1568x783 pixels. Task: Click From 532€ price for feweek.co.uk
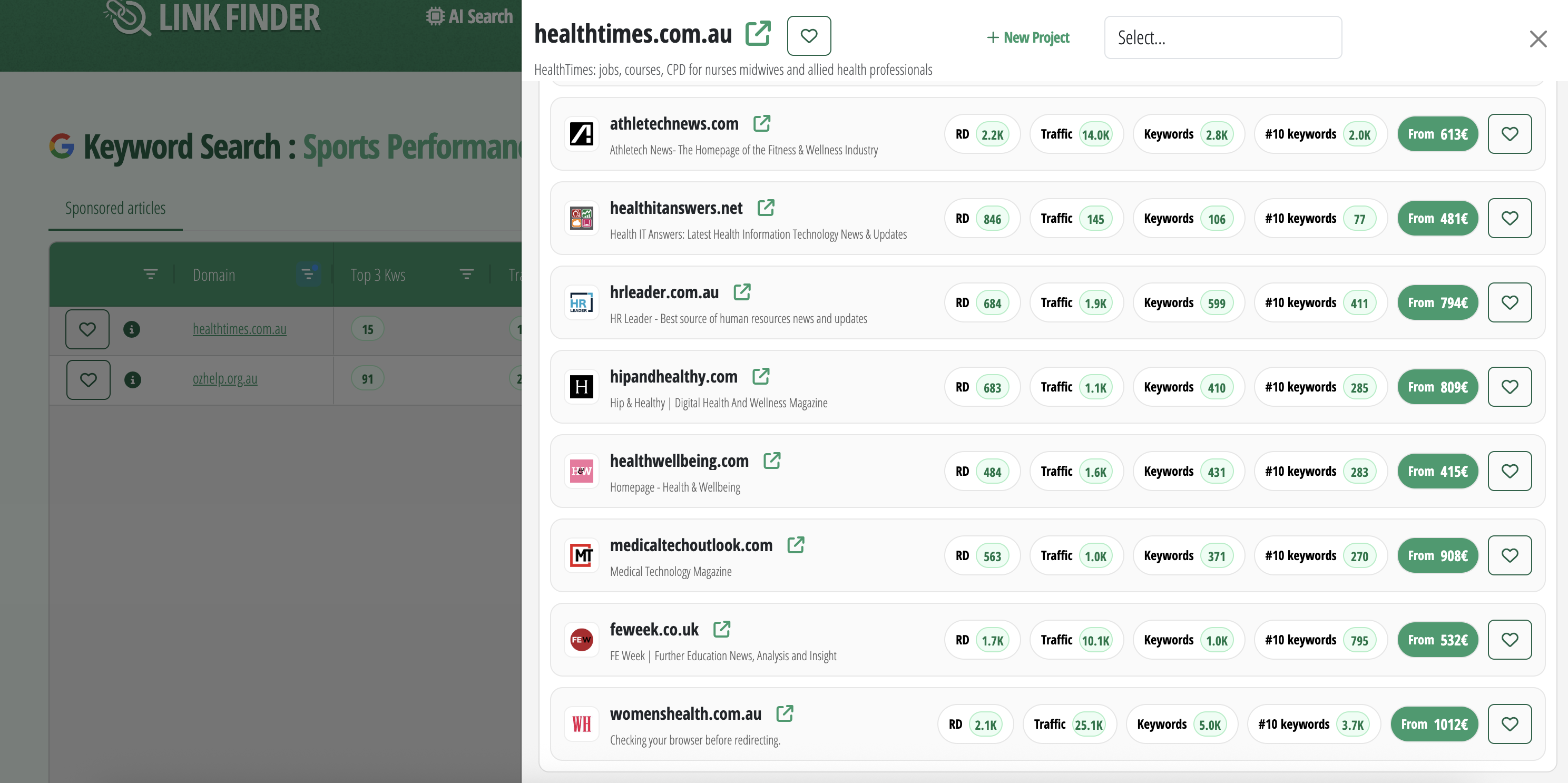pyautogui.click(x=1438, y=640)
